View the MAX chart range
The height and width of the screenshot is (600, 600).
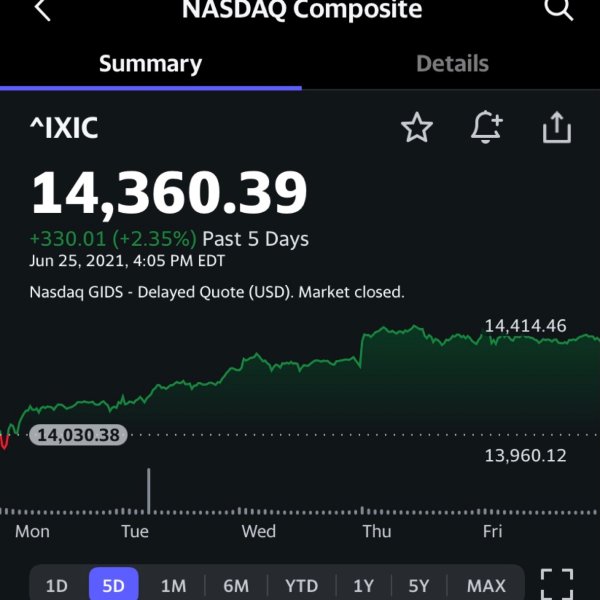click(x=486, y=586)
